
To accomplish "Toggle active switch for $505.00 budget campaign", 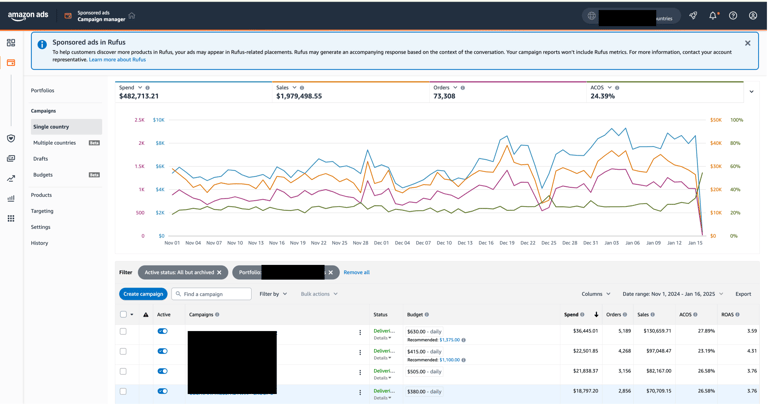I will point(163,371).
